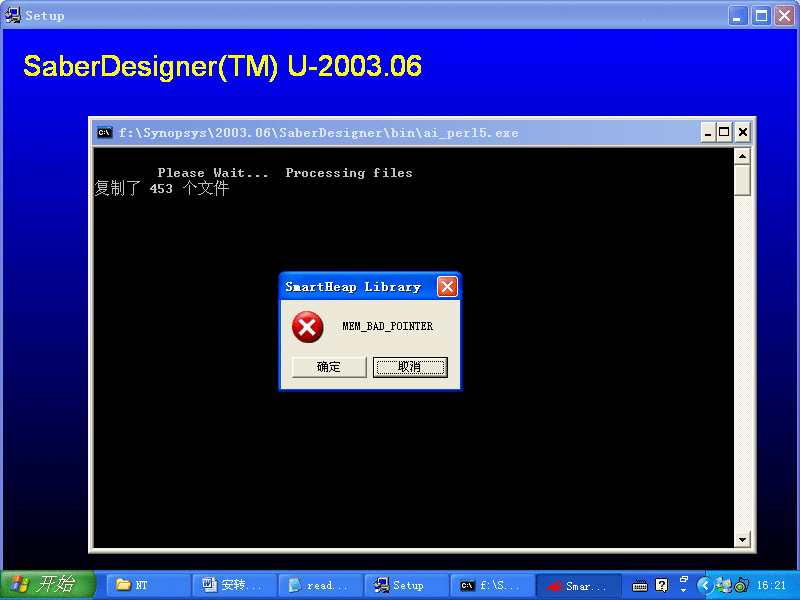Click the Setup window title bar icon
800x600 pixels.
coord(12,15)
